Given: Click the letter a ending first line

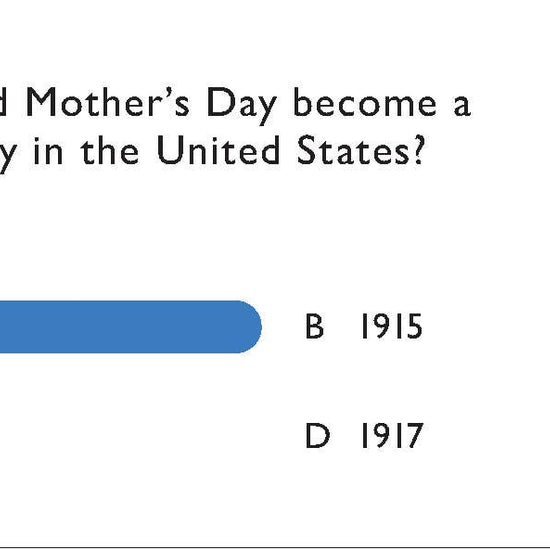Looking at the screenshot, I should pos(462,106).
